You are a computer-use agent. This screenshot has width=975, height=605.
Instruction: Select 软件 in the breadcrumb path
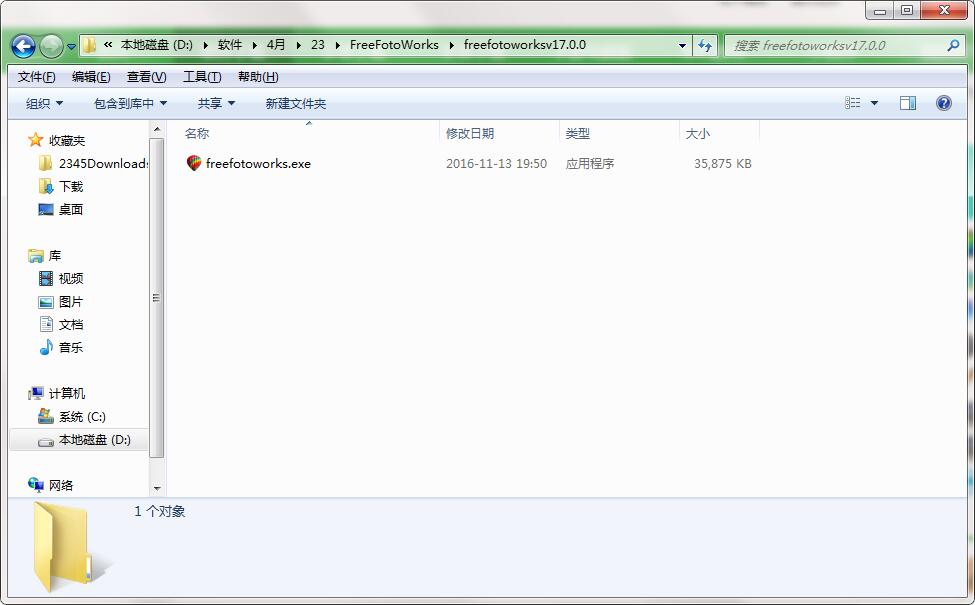[x=229, y=45]
